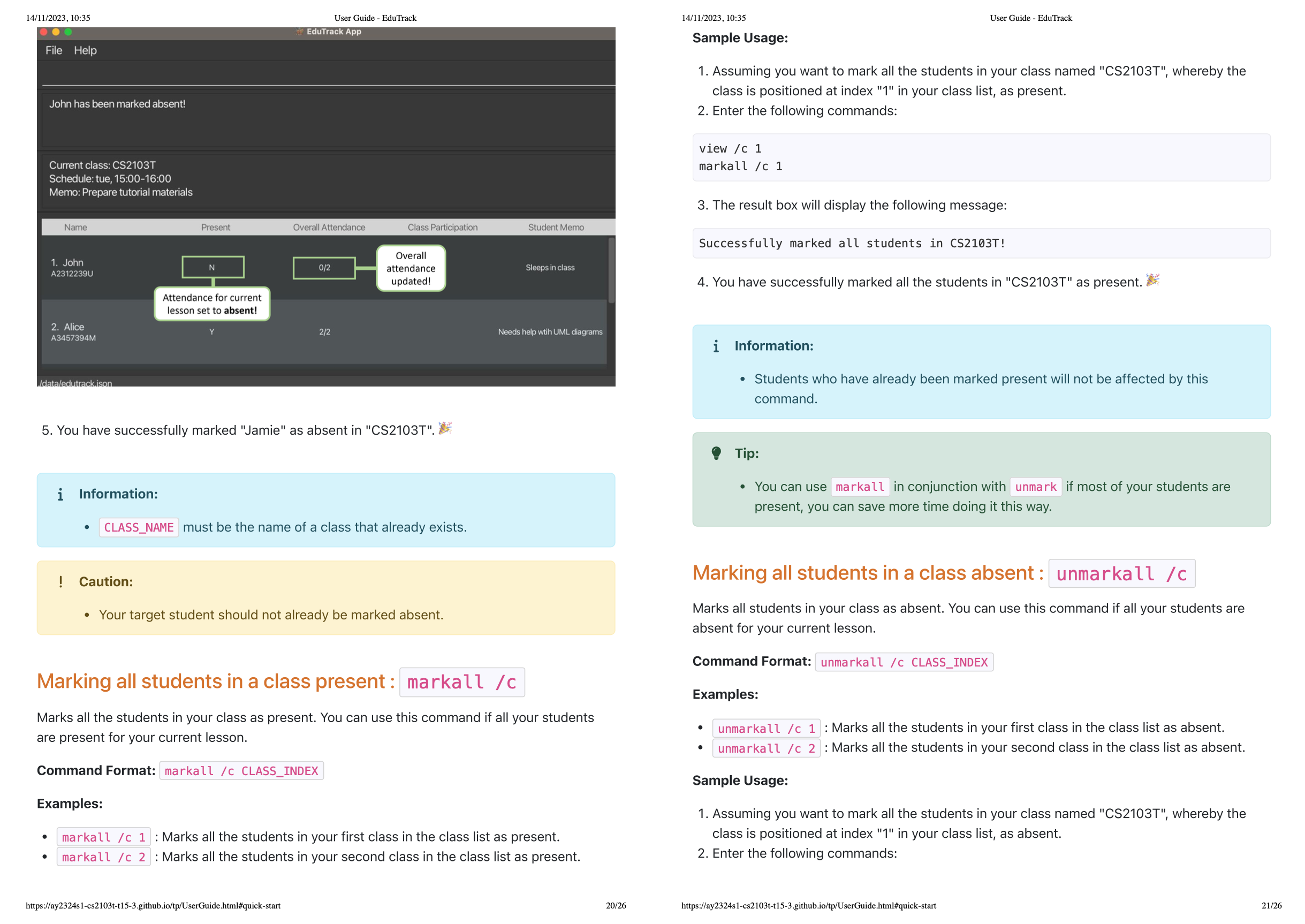The image size is (1305, 924).
Task: Click the Overall Attendance column header
Action: 329,227
